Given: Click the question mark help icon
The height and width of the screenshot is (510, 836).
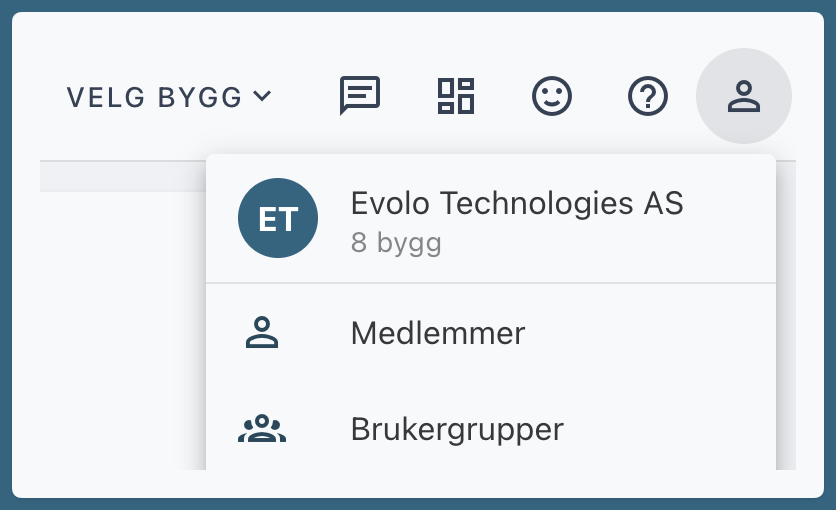Looking at the screenshot, I should [x=648, y=96].
